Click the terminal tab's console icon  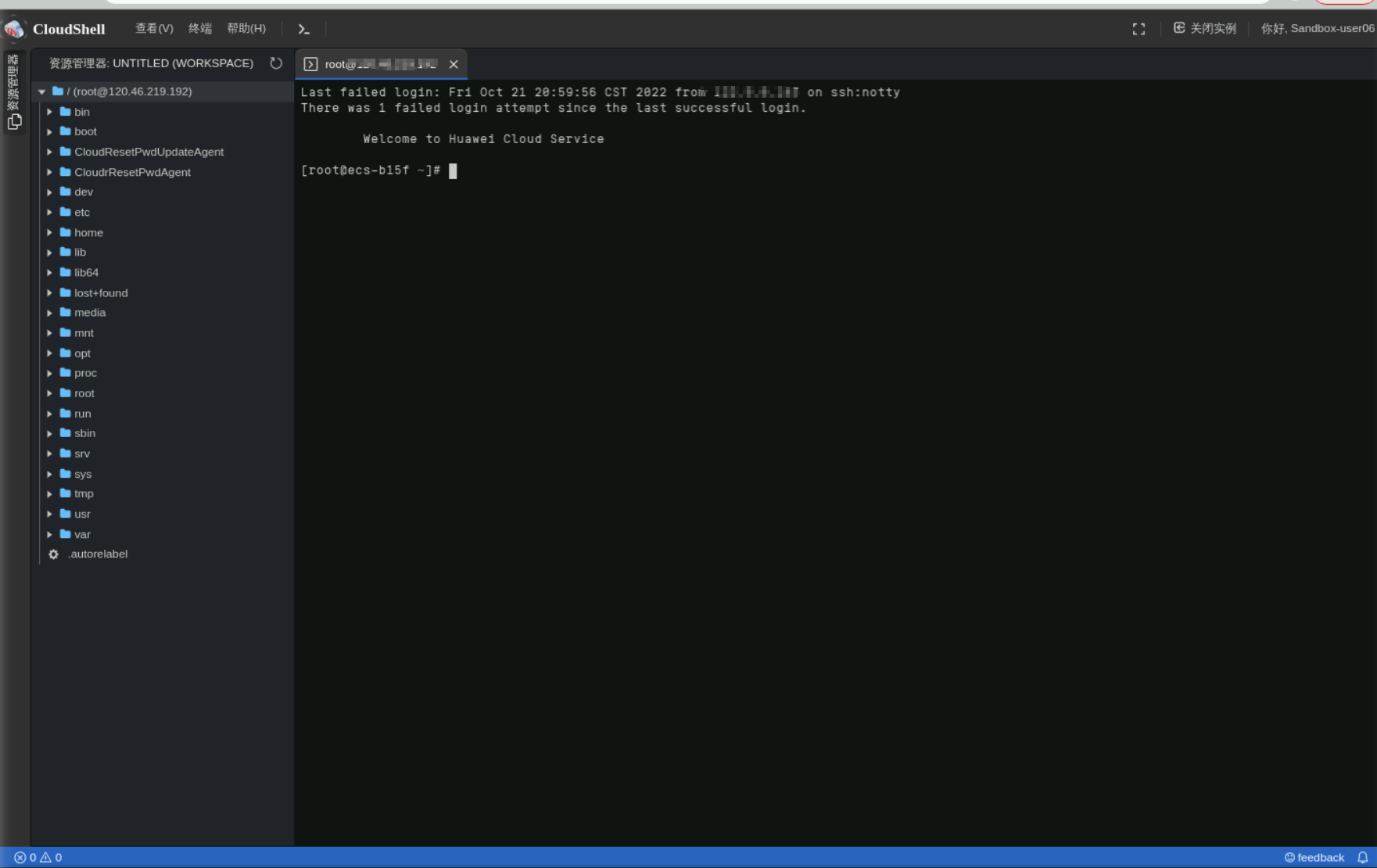click(310, 64)
